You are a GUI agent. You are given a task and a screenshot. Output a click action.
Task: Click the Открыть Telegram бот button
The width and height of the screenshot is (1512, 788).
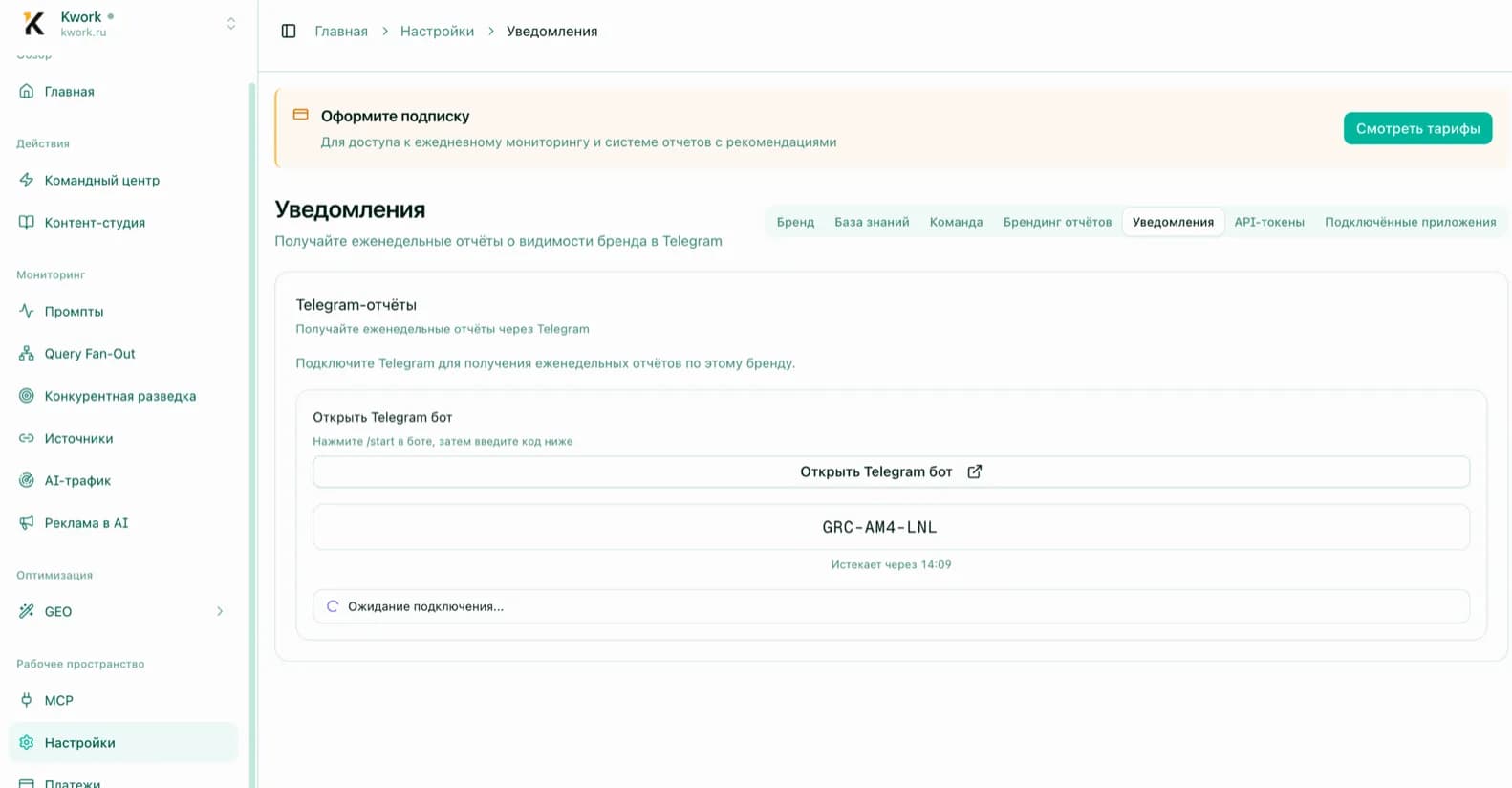891,471
